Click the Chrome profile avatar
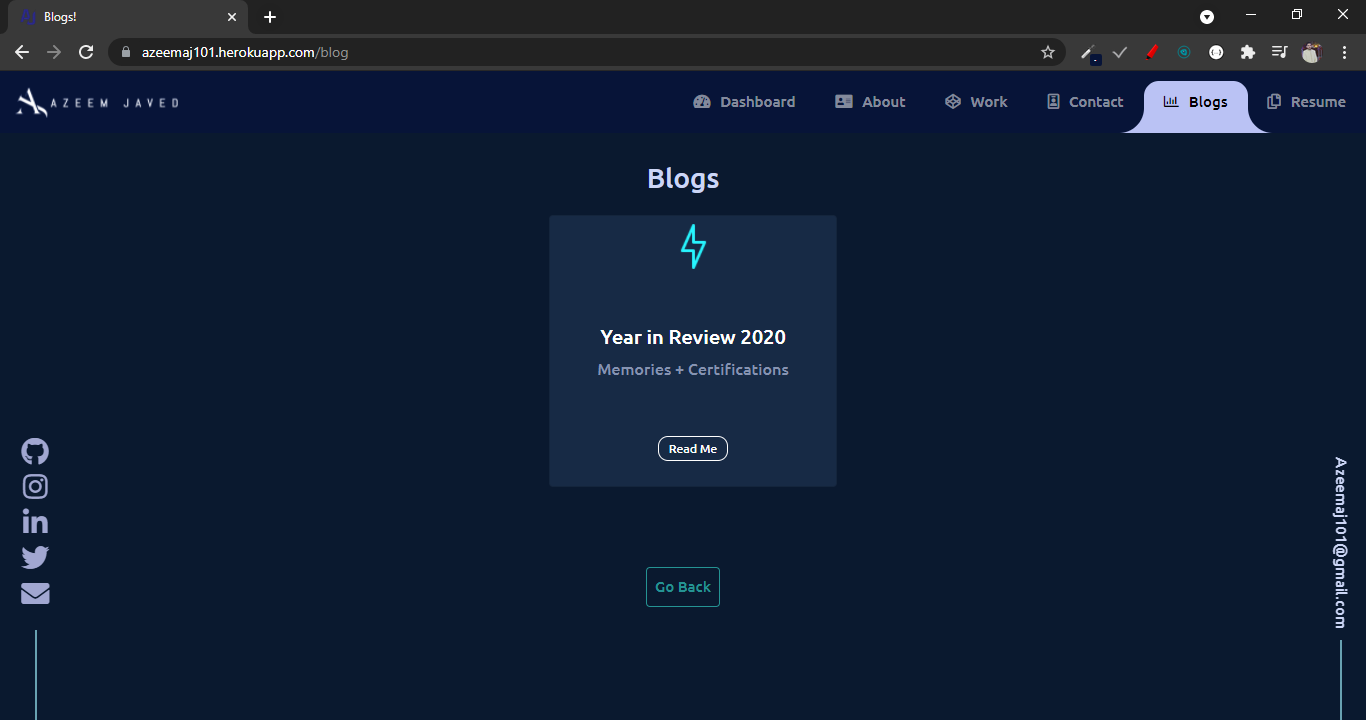Screen dimensions: 1366x720 pos(1312,52)
